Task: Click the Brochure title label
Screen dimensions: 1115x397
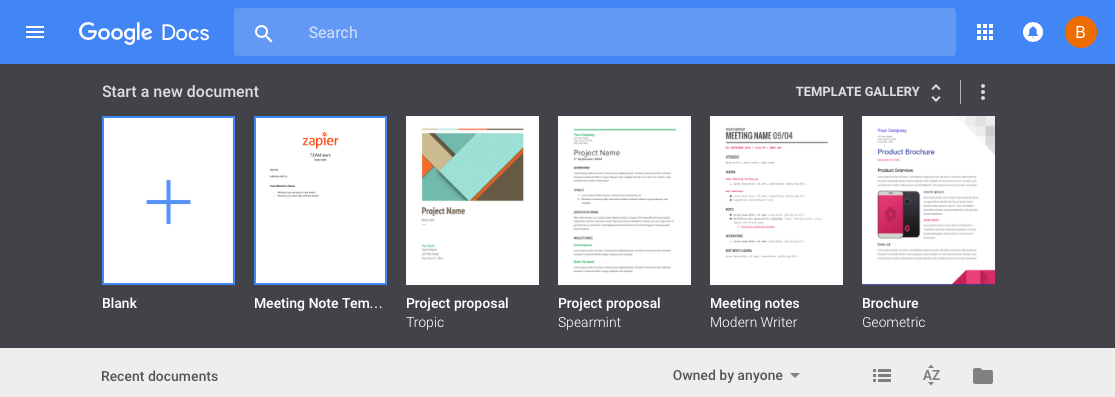Action: pyautogui.click(x=890, y=304)
